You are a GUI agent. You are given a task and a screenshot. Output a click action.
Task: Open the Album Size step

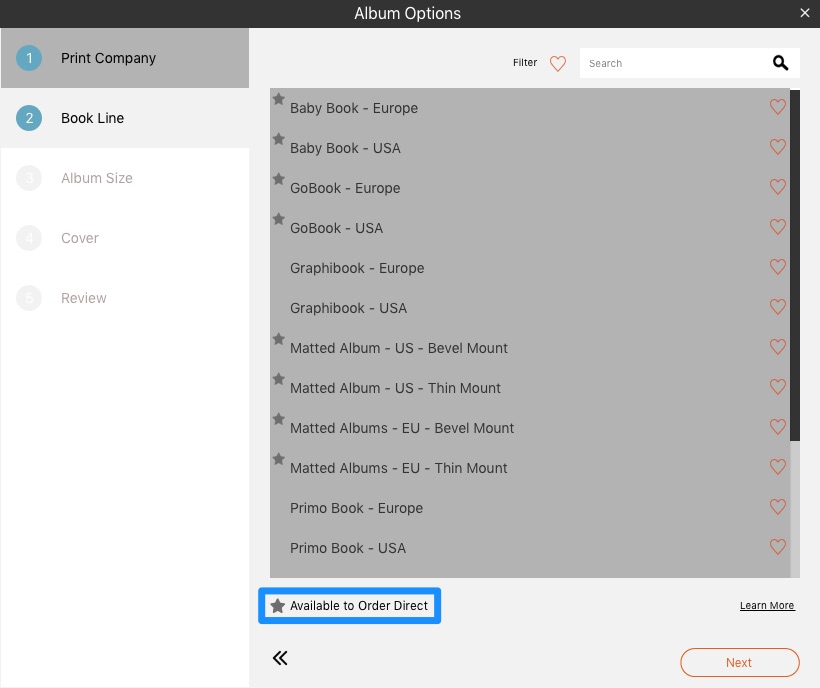tap(125, 178)
